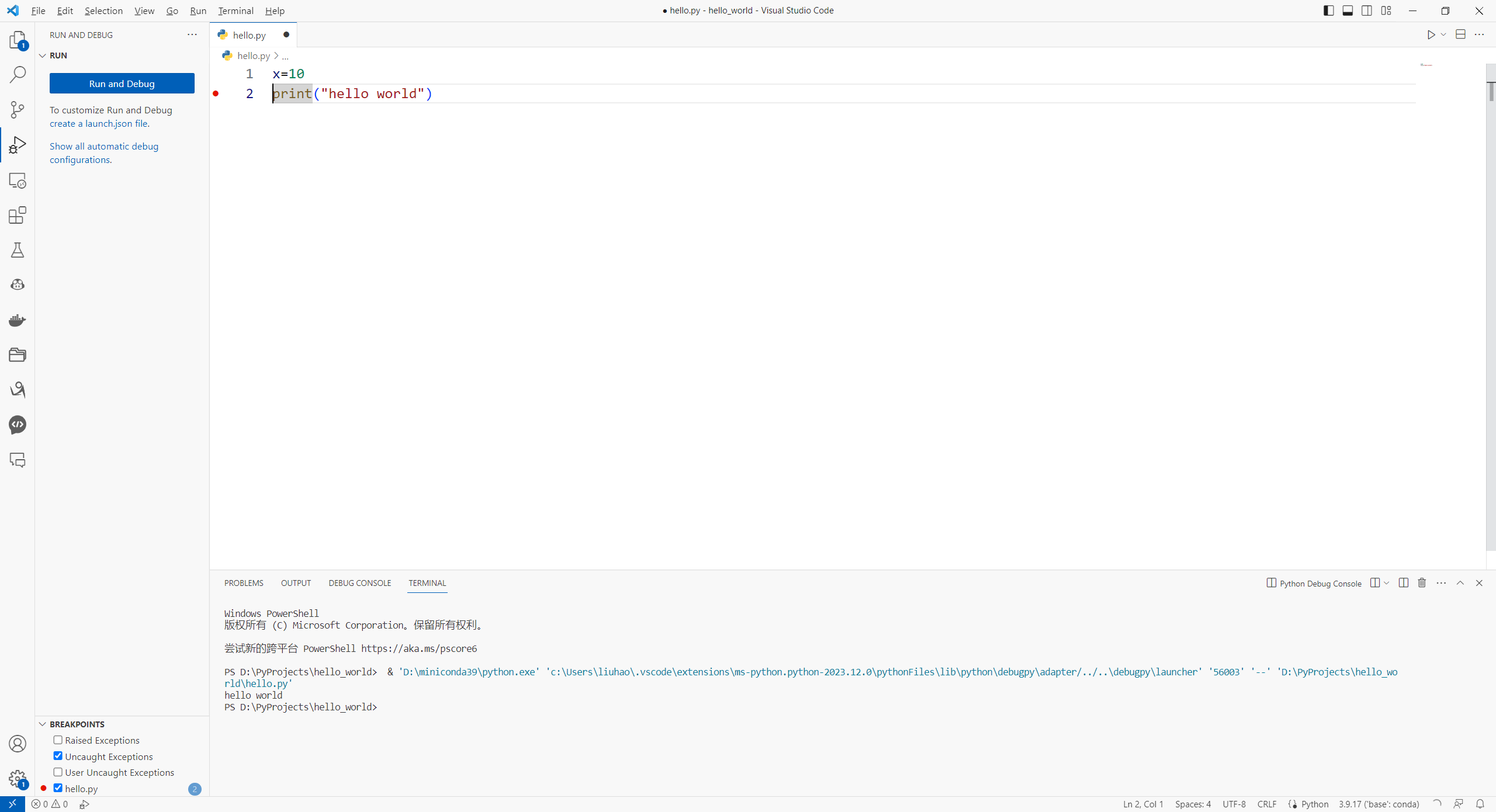Open Run and Debug views ellipsis menu
This screenshot has width=1496, height=812.
(192, 35)
